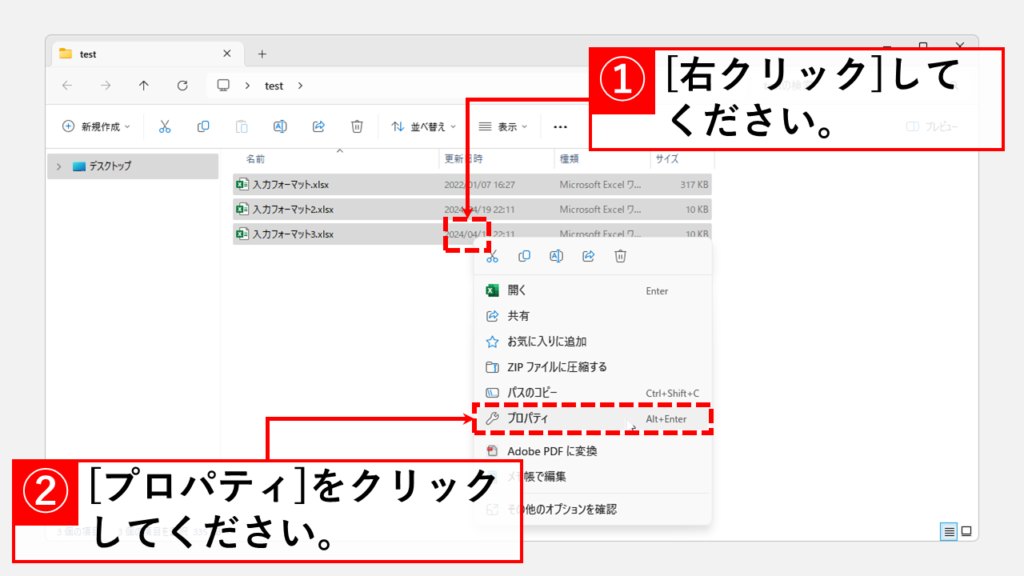
Task: Sort by the 名前 column header
Action: pos(256,159)
